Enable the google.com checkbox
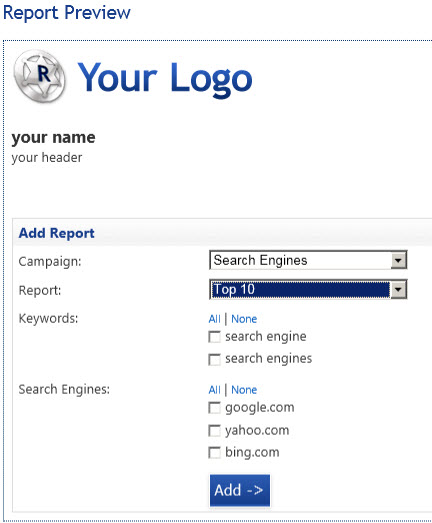The height and width of the screenshot is (523, 432). pos(214,408)
